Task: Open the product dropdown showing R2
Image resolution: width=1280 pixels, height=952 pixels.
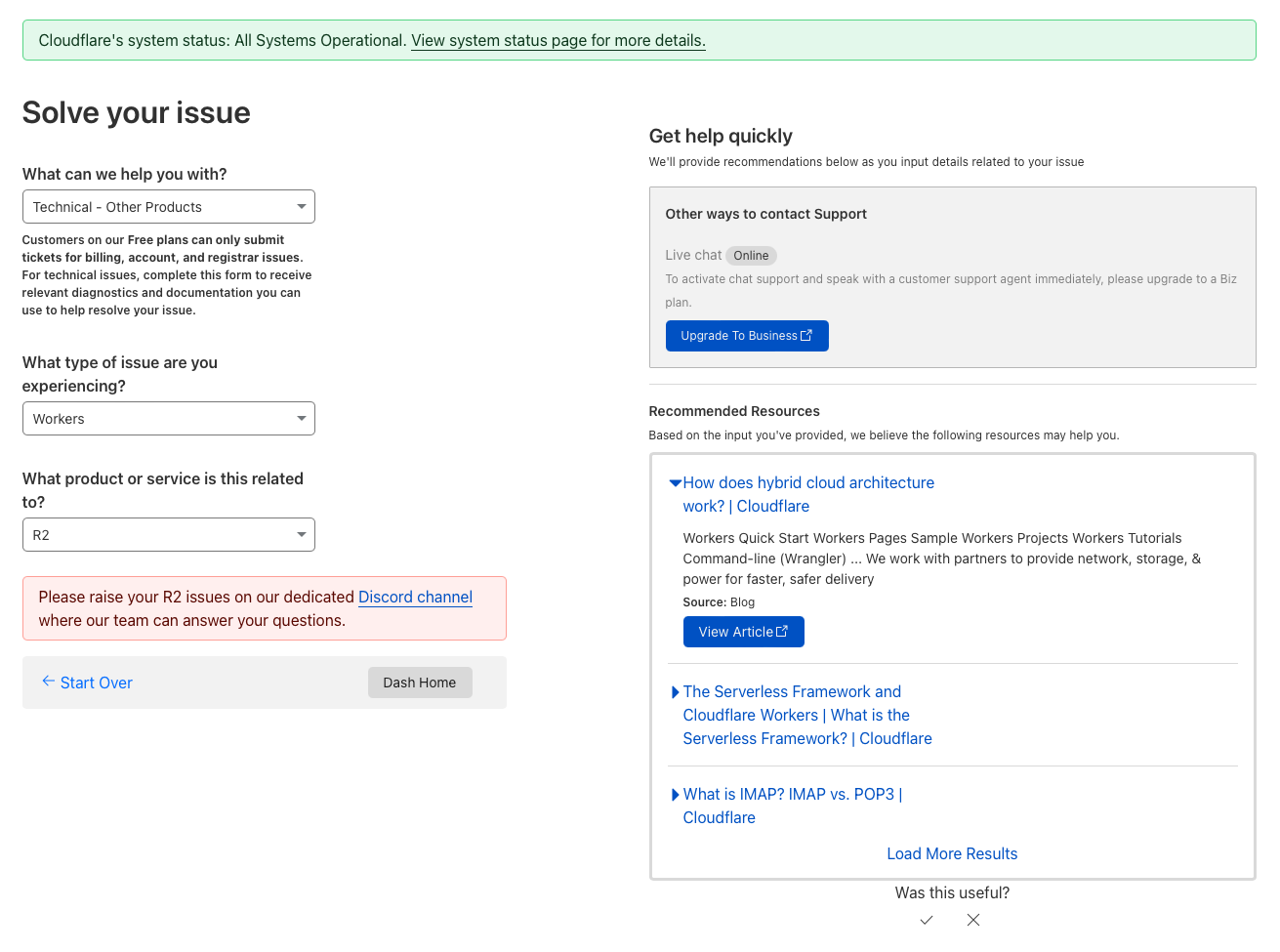Action: 168,534
